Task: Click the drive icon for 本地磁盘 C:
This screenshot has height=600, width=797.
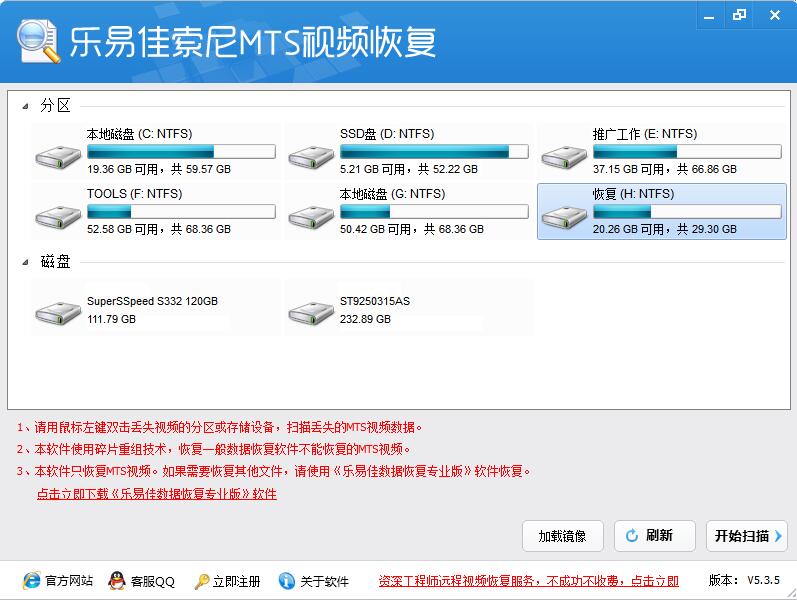Action: click(x=58, y=157)
